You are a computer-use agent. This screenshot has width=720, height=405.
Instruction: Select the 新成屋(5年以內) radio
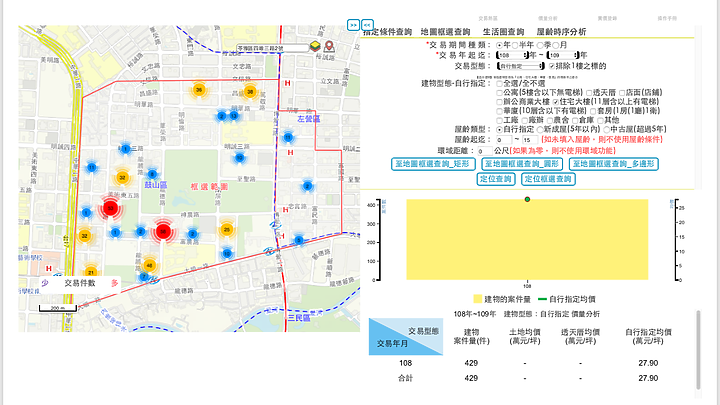[540, 130]
